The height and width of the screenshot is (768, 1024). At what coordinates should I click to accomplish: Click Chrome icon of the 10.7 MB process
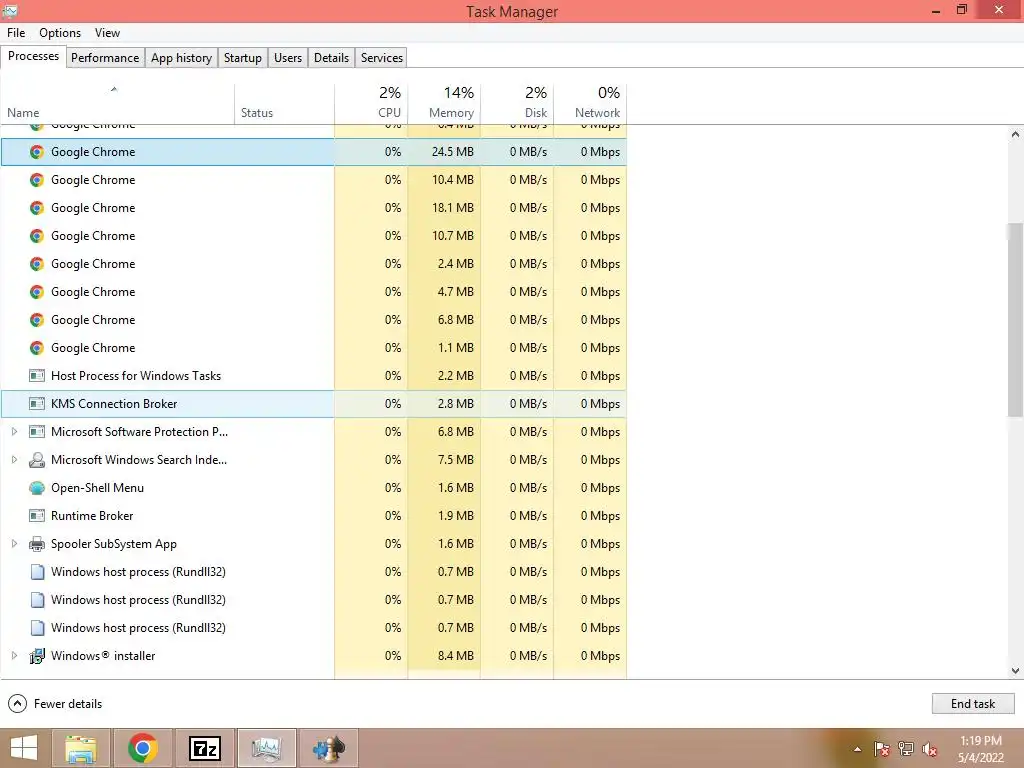coord(37,236)
